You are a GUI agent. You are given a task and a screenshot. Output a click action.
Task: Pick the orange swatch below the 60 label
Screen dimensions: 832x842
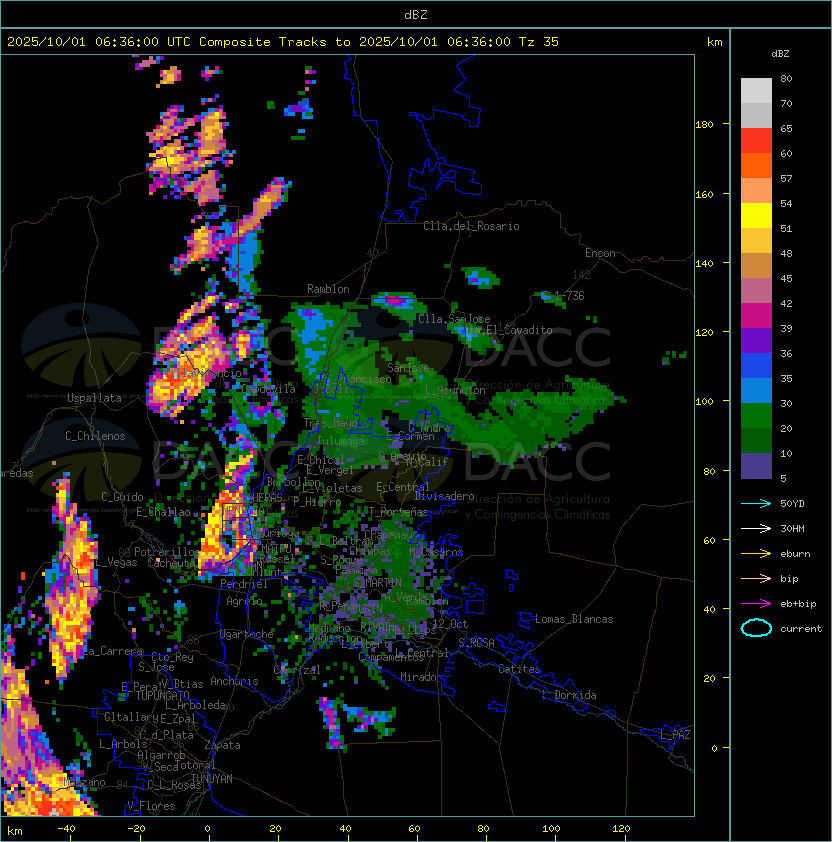756,166
